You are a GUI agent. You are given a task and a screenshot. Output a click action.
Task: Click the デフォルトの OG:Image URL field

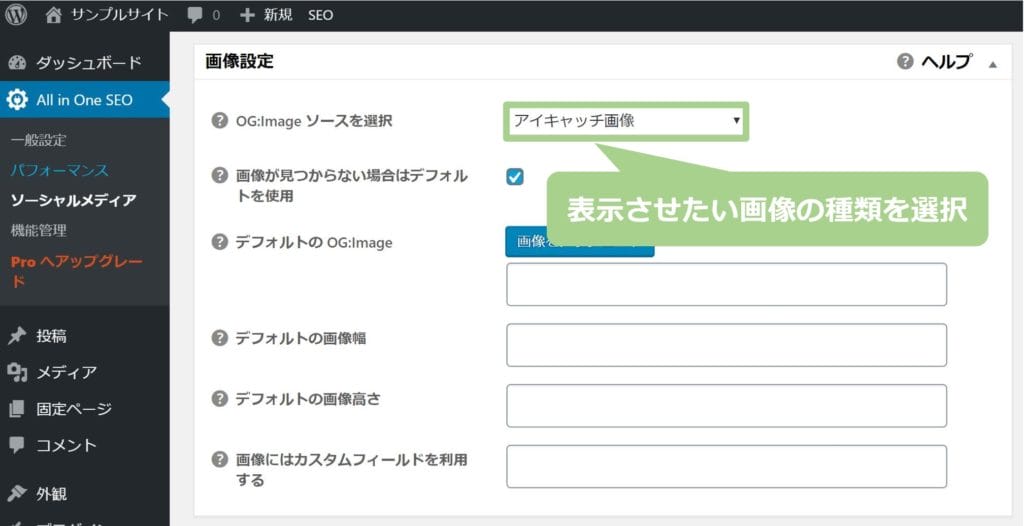(726, 284)
